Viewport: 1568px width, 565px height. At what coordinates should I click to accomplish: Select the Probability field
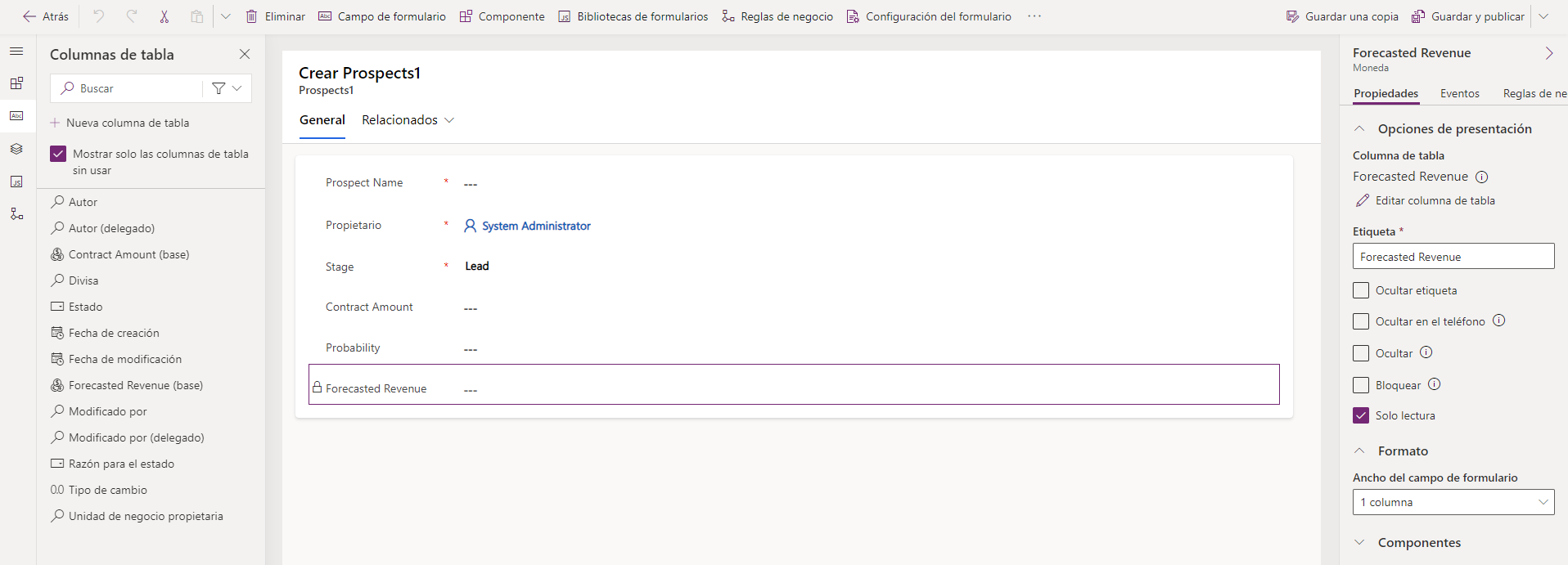point(794,348)
